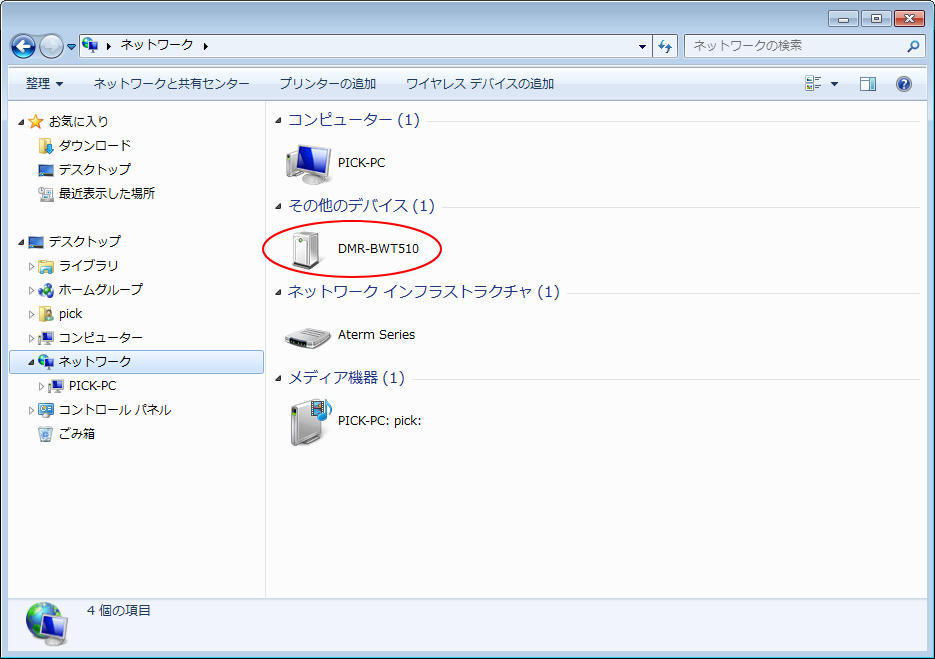Expand ライブラリ in the tree

pos(32,266)
